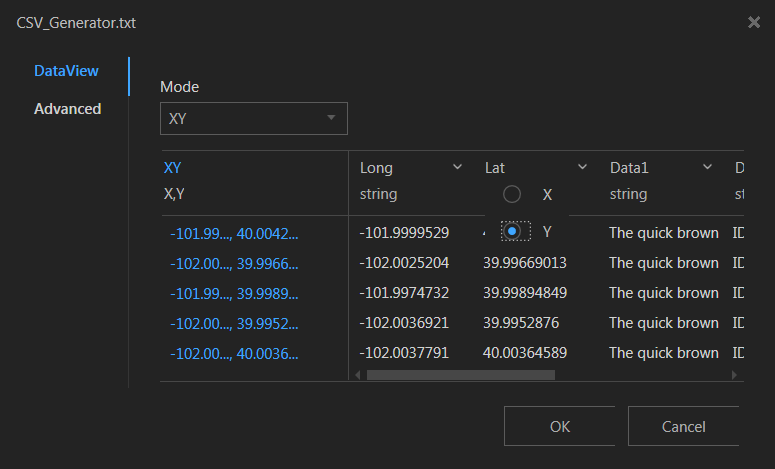775x469 pixels.
Task: Expand the Long column dropdown chevron
Action: point(458,167)
